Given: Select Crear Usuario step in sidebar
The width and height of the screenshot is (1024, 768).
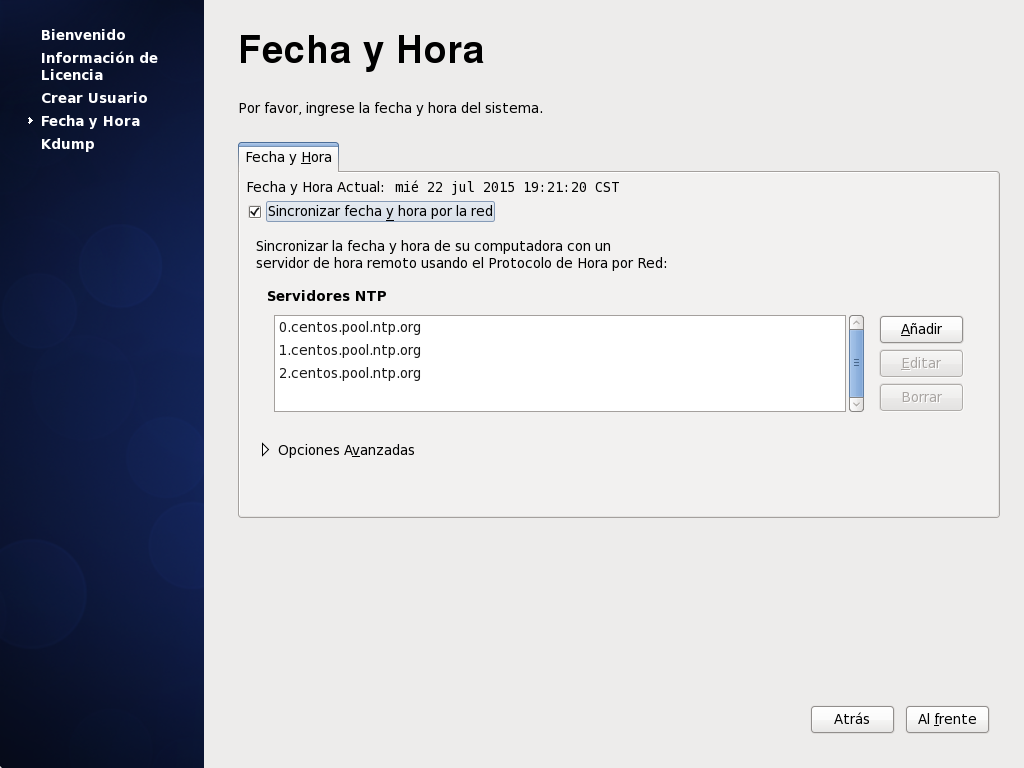Looking at the screenshot, I should tap(94, 98).
